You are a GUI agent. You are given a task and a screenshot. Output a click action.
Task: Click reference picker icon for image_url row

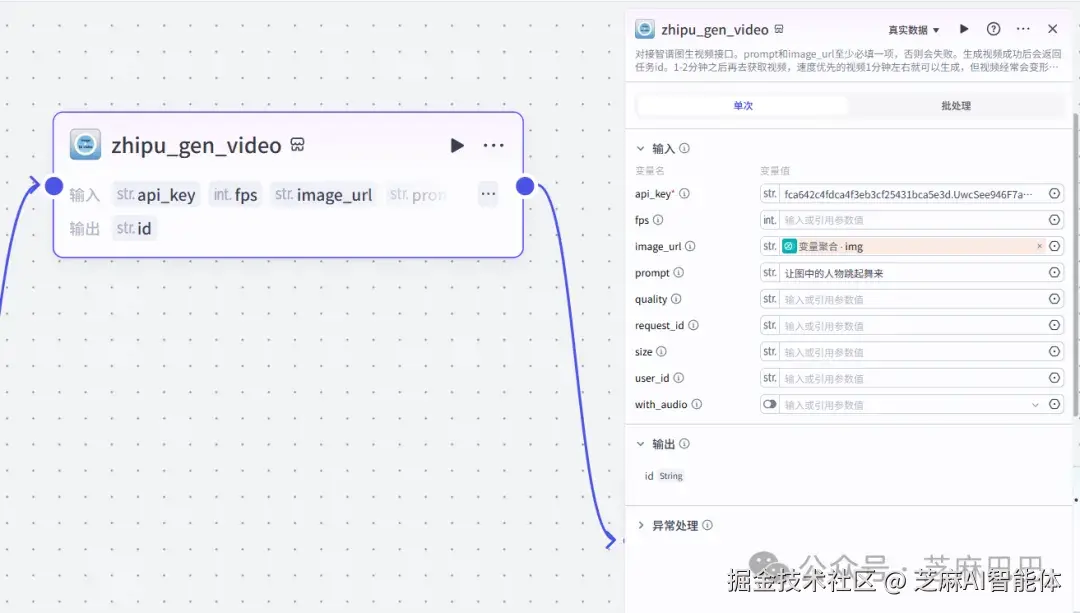(1055, 246)
